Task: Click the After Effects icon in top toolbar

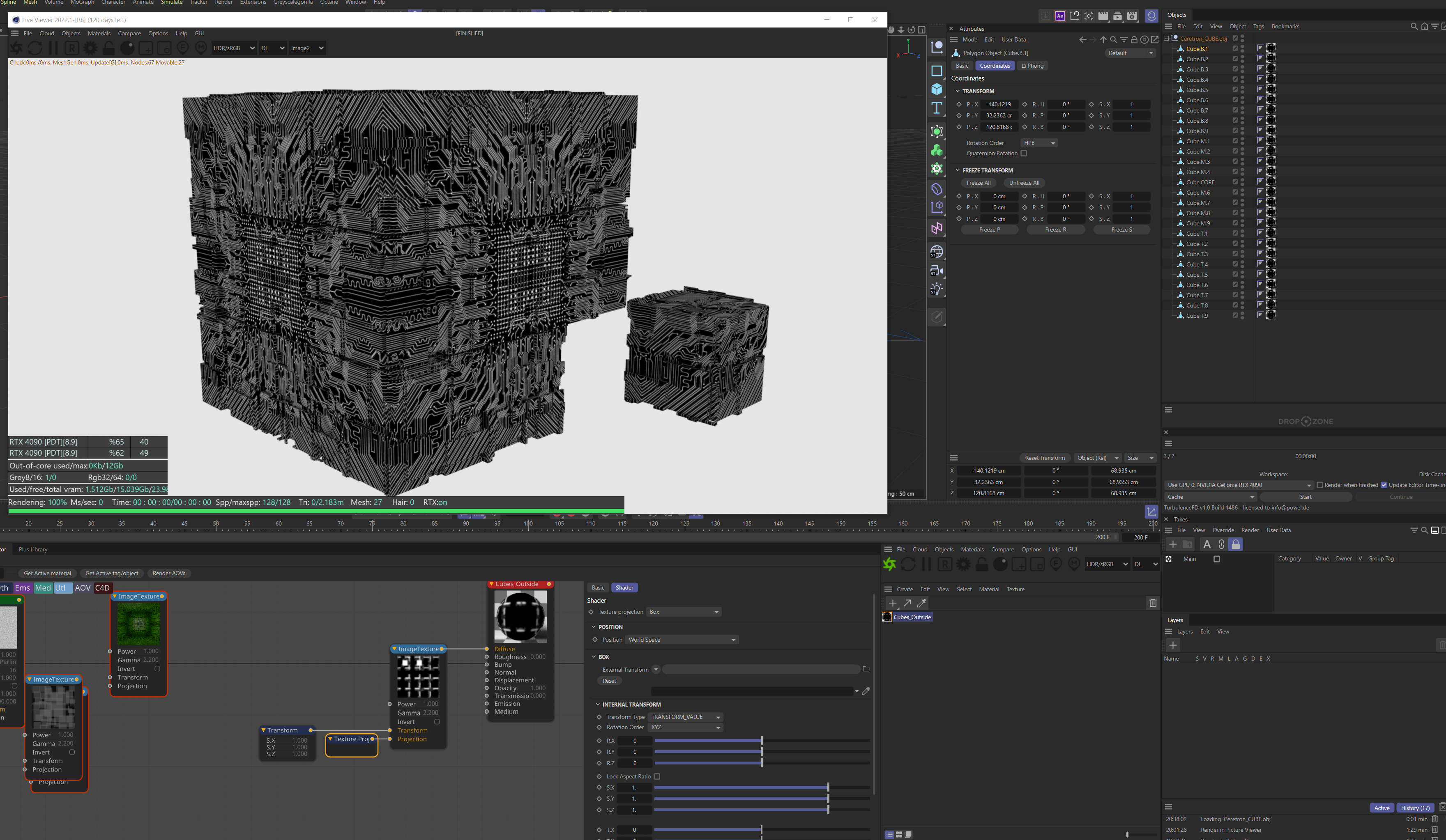Action: [x=1060, y=16]
